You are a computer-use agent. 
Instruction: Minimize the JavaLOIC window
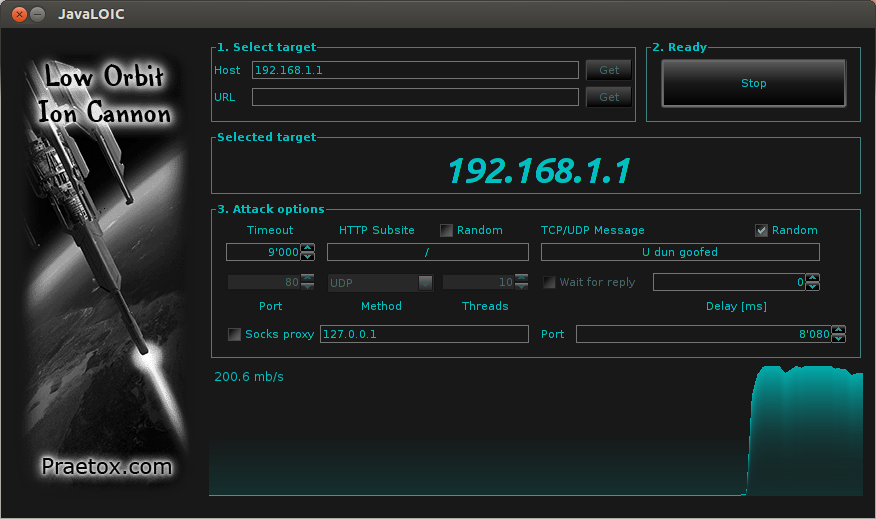[x=37, y=15]
